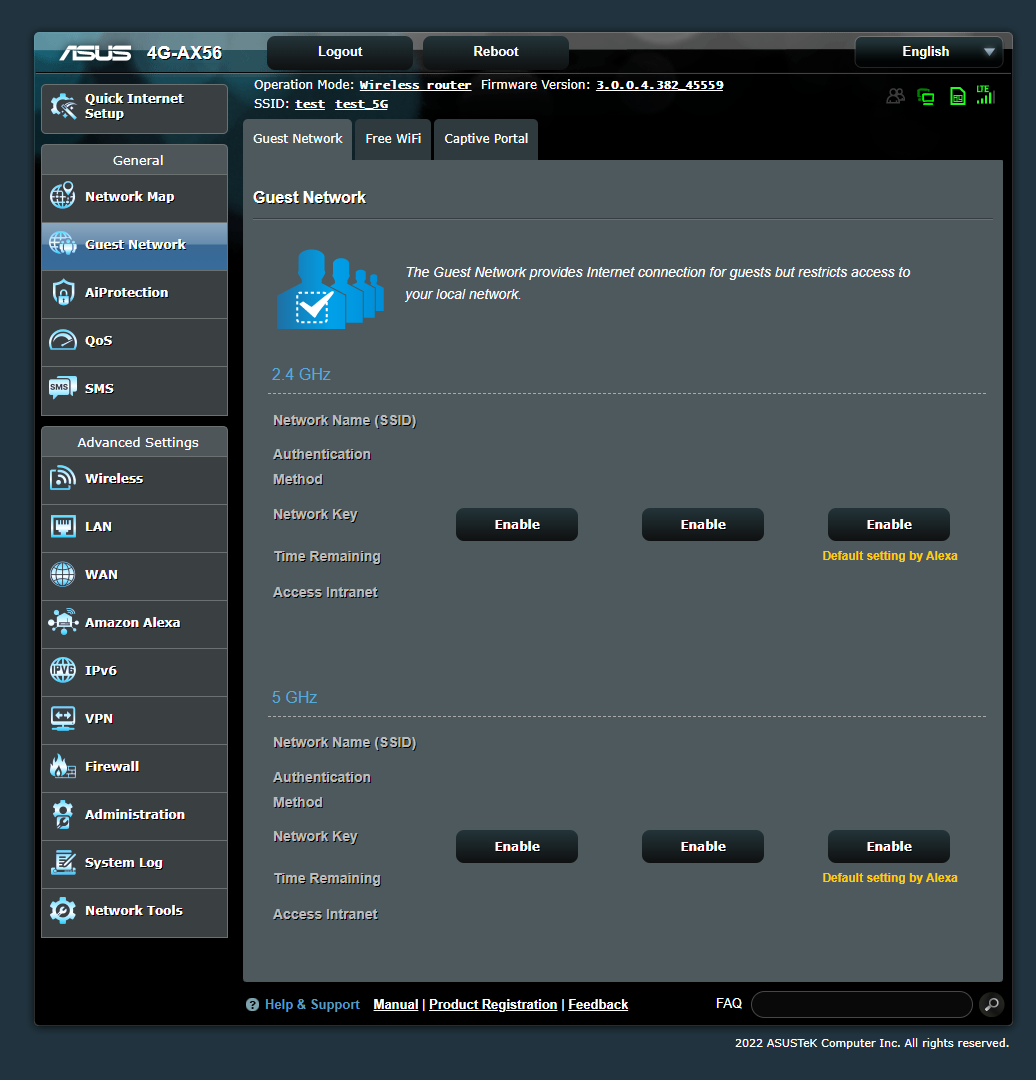Click the Wireless signal icon
This screenshot has height=1080, width=1036.
63,478
